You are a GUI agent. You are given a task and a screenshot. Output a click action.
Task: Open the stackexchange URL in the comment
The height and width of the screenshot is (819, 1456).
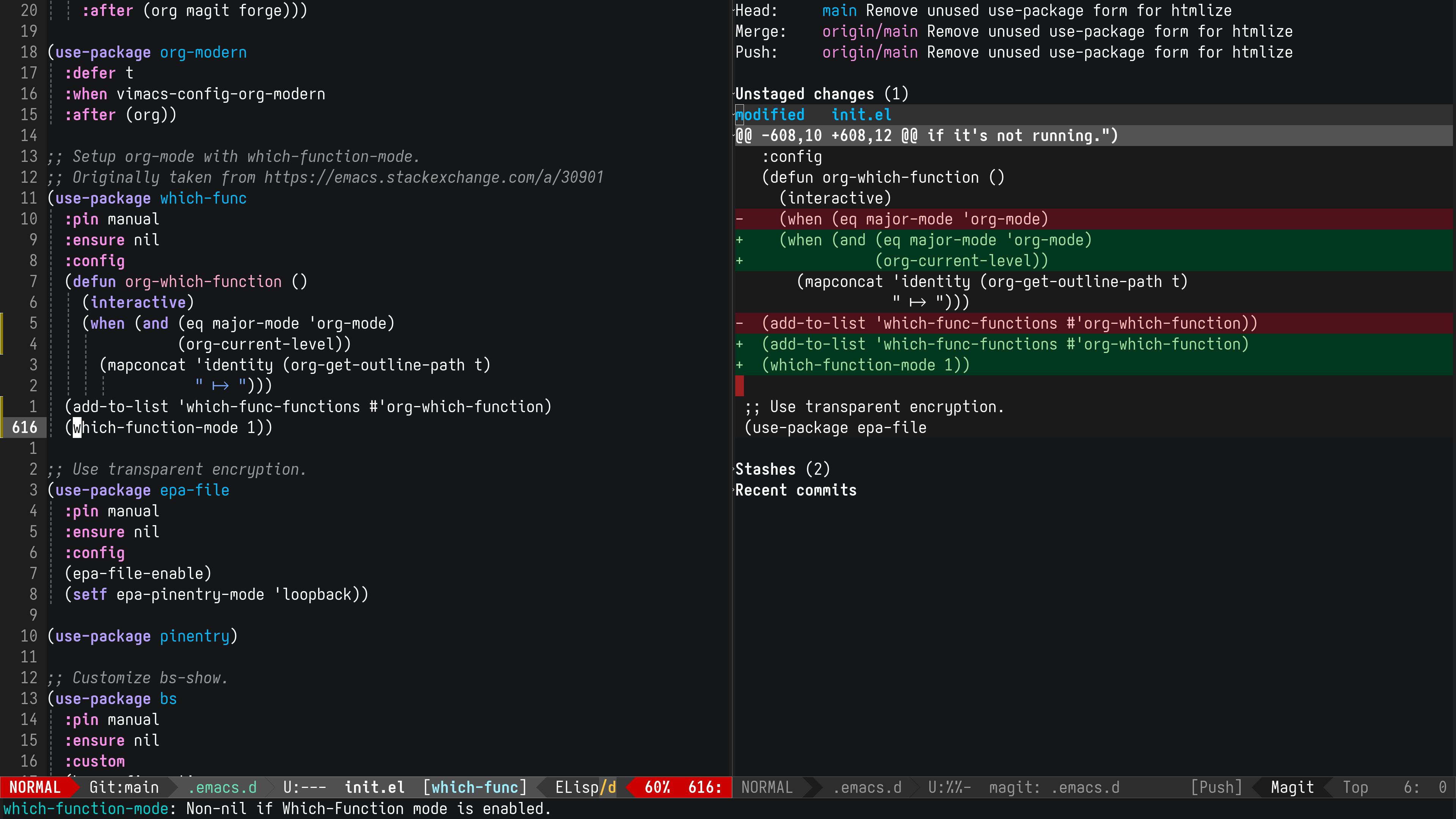coord(433,177)
